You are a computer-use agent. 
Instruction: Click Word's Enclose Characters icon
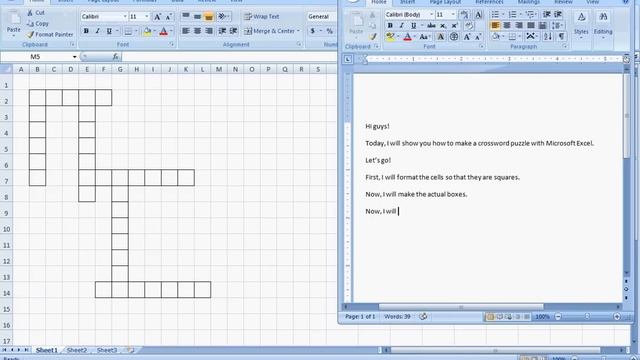click(x=454, y=37)
